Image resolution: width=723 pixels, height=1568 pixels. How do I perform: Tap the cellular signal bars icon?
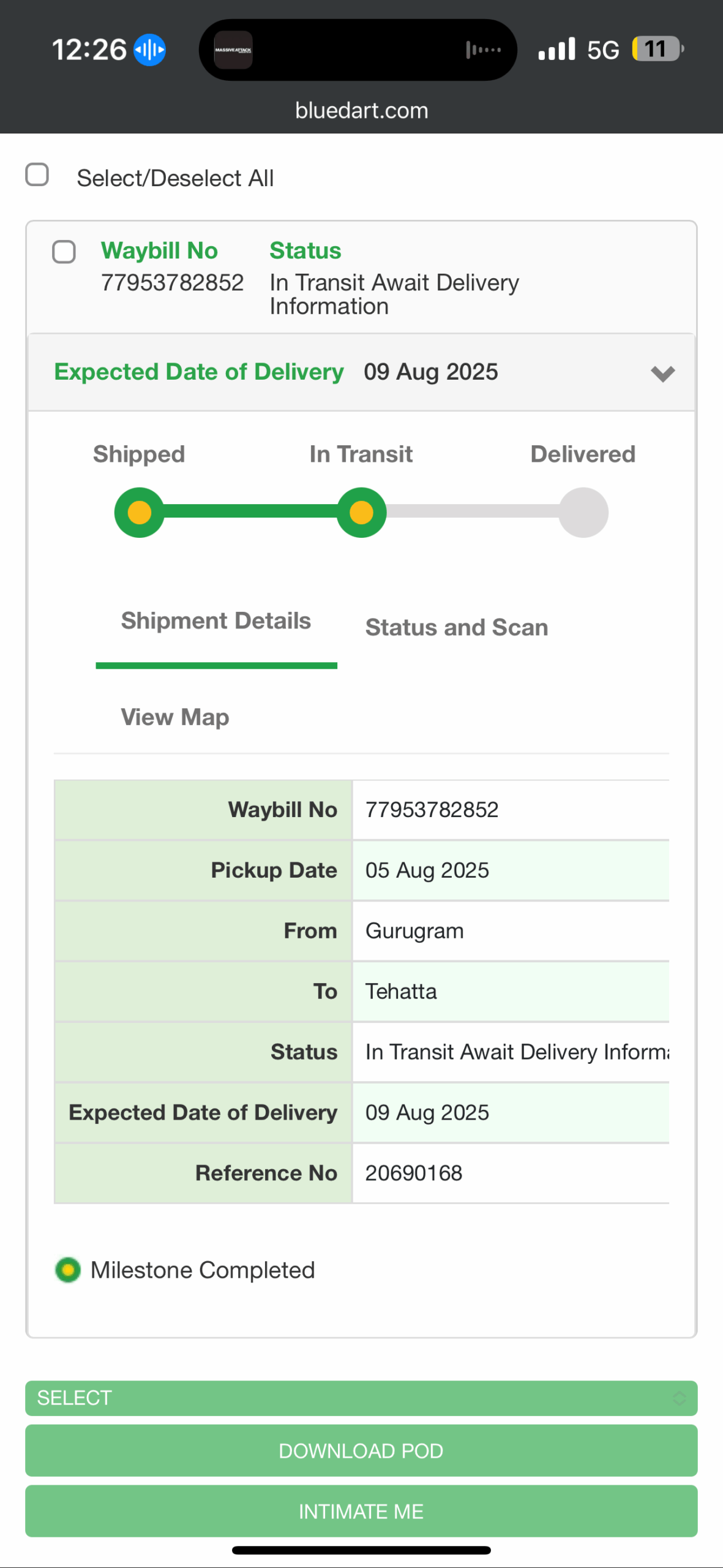tap(556, 50)
